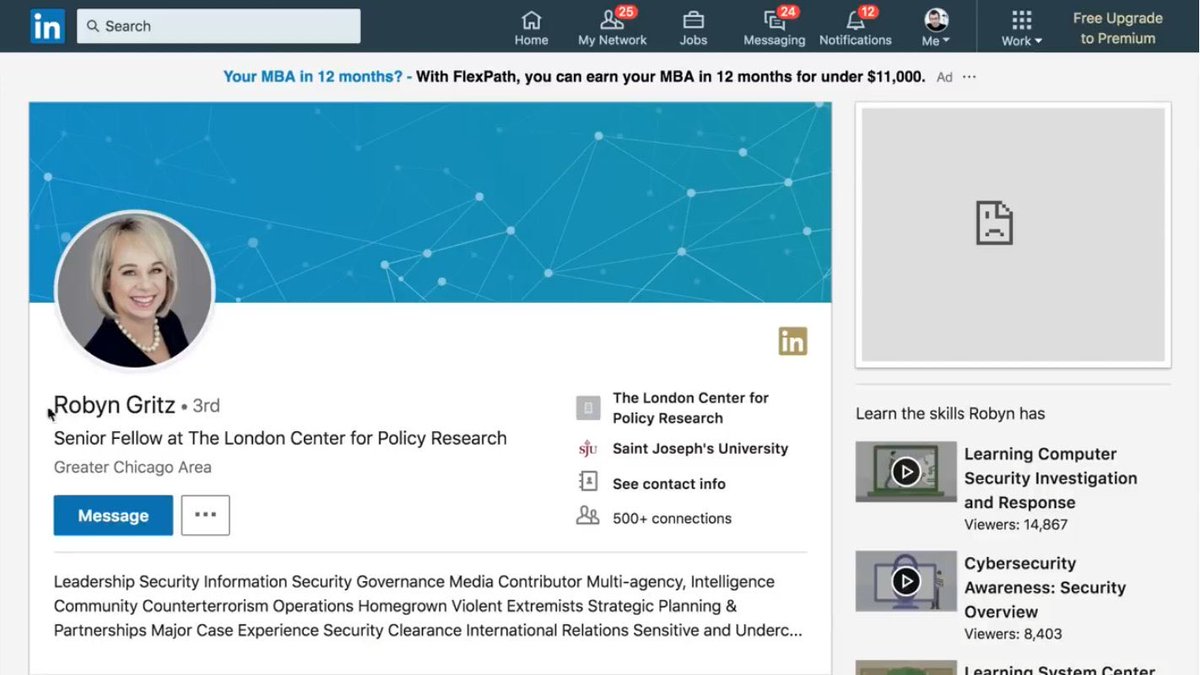Focus the Search input field

coord(218,26)
